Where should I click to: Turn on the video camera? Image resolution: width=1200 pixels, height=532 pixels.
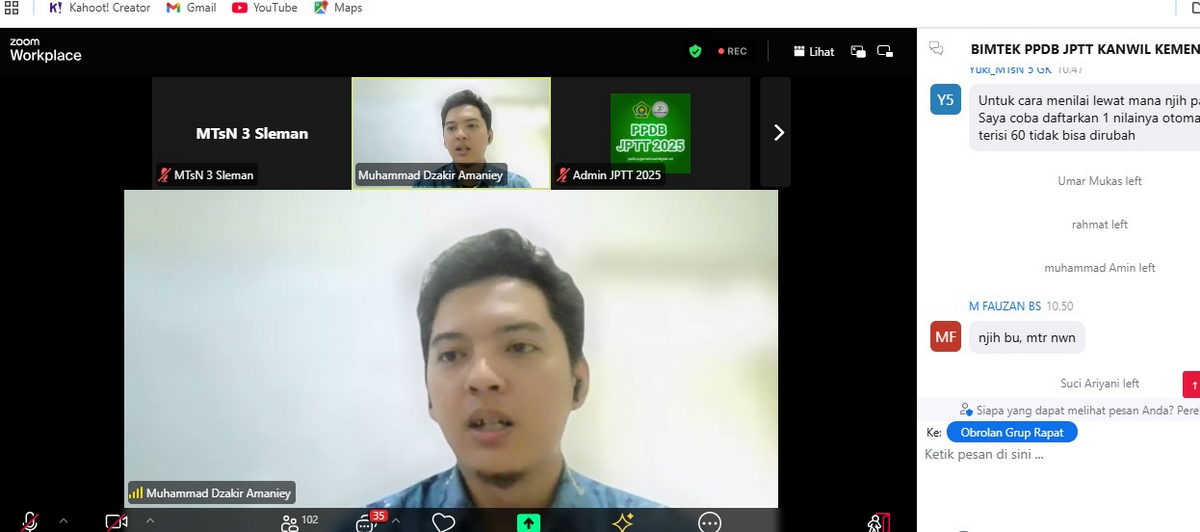pos(116,521)
